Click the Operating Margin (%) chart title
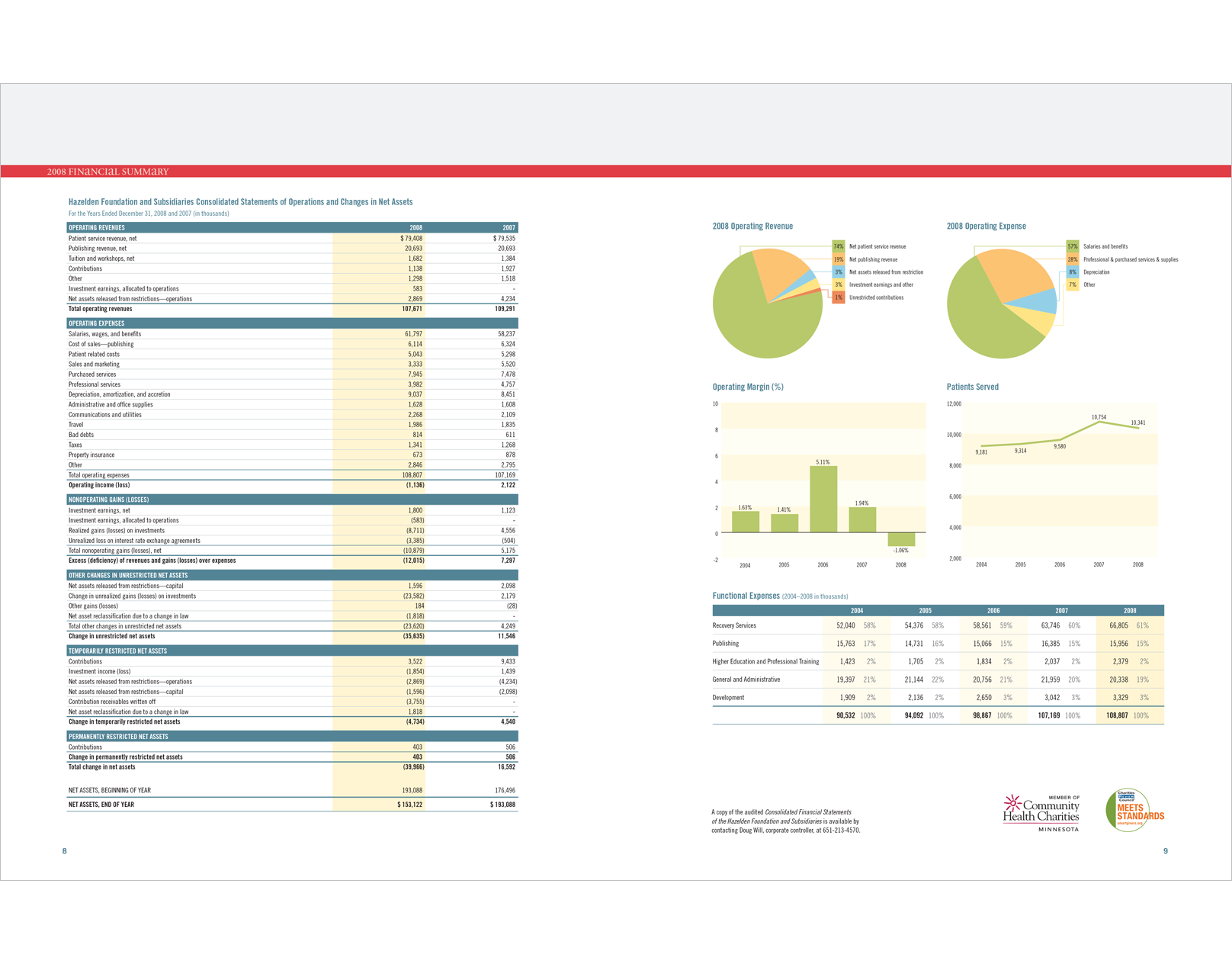The width and height of the screenshot is (1232, 964). point(748,387)
